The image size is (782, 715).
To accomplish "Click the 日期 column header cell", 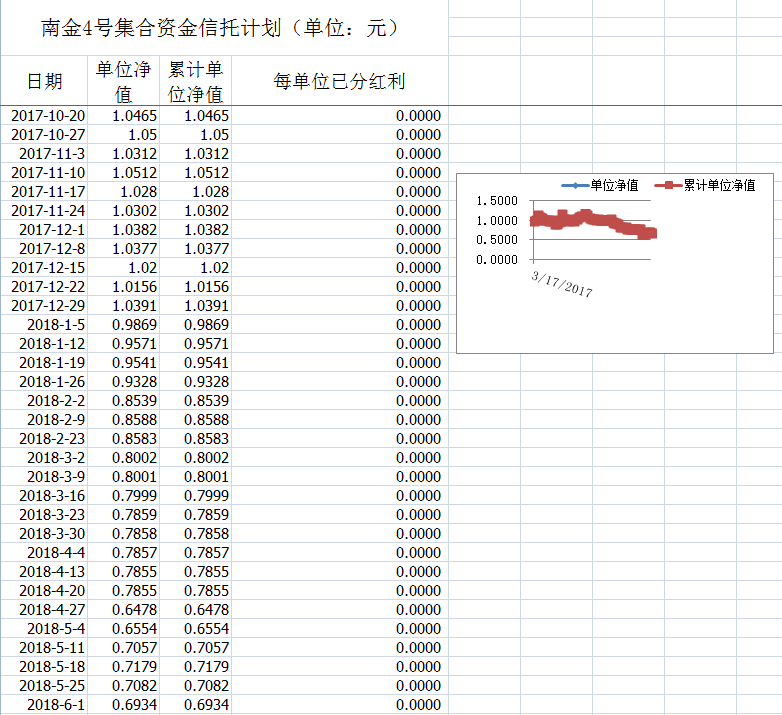I will click(44, 81).
